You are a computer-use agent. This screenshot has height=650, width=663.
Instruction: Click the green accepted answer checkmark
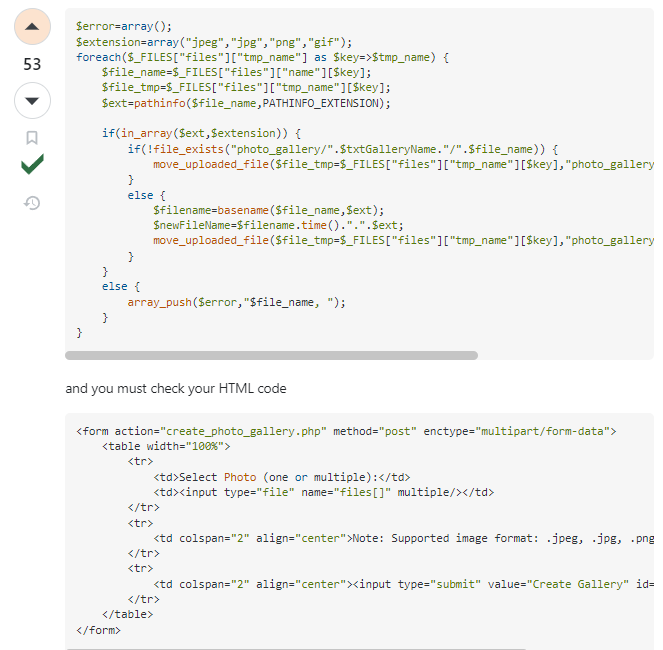pos(32,165)
